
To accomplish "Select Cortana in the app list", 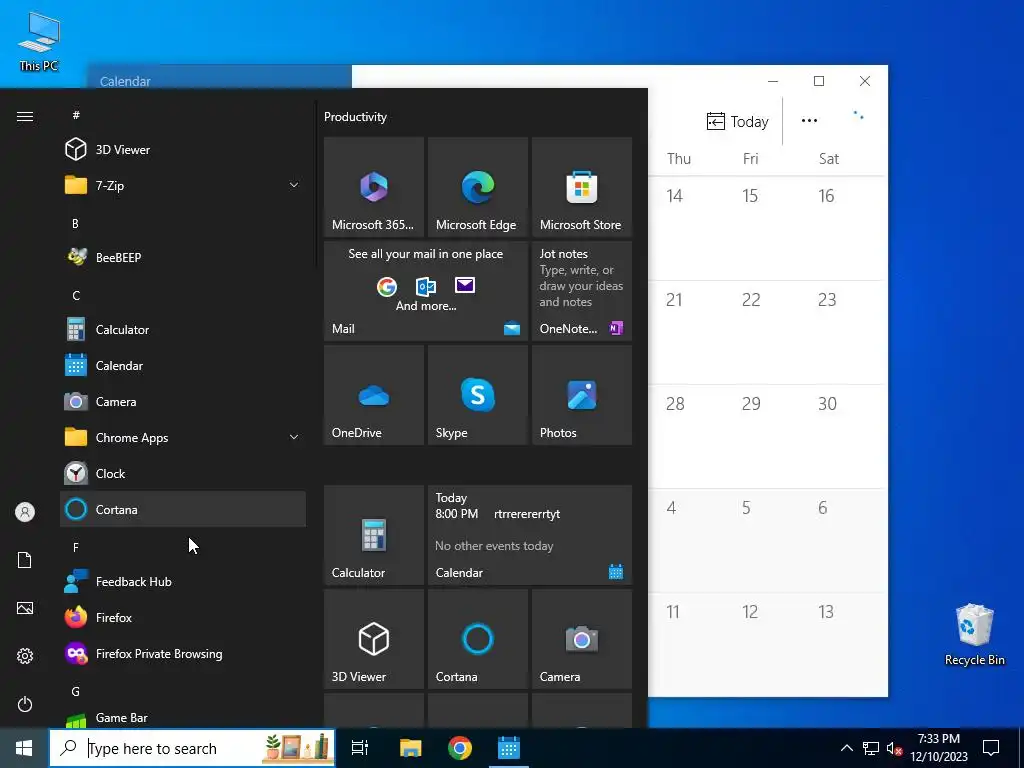I will click(x=183, y=509).
